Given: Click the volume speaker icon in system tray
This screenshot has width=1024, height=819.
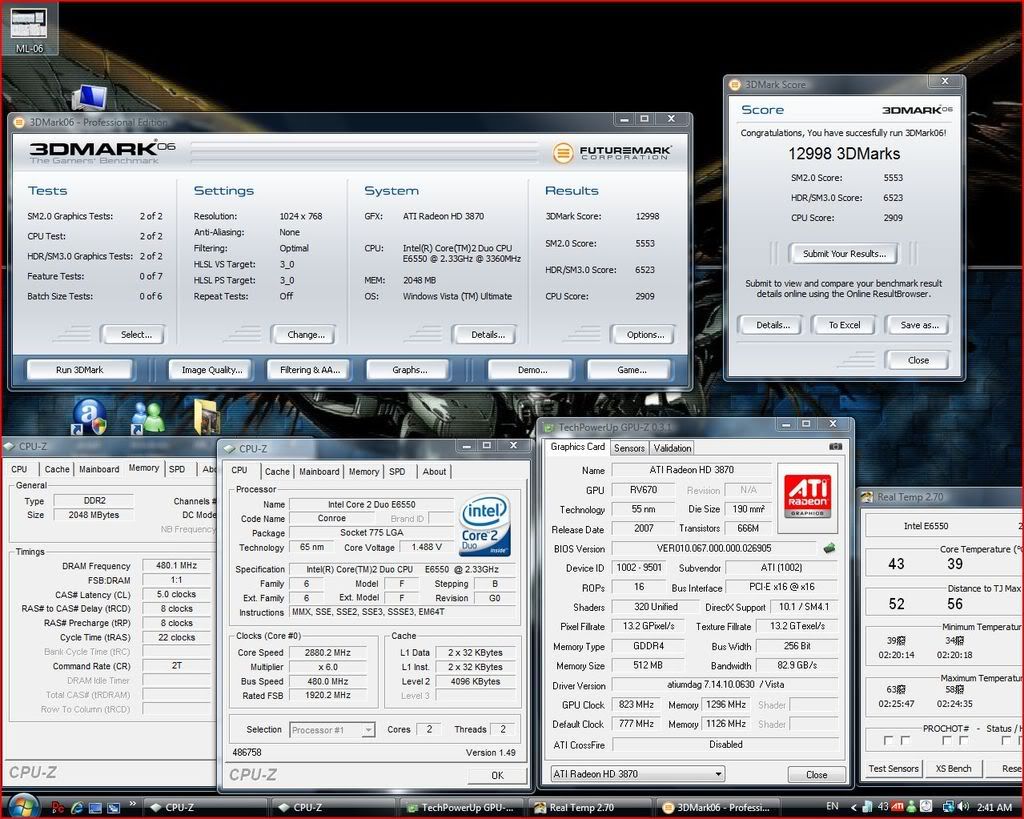Looking at the screenshot, I should pos(963,806).
